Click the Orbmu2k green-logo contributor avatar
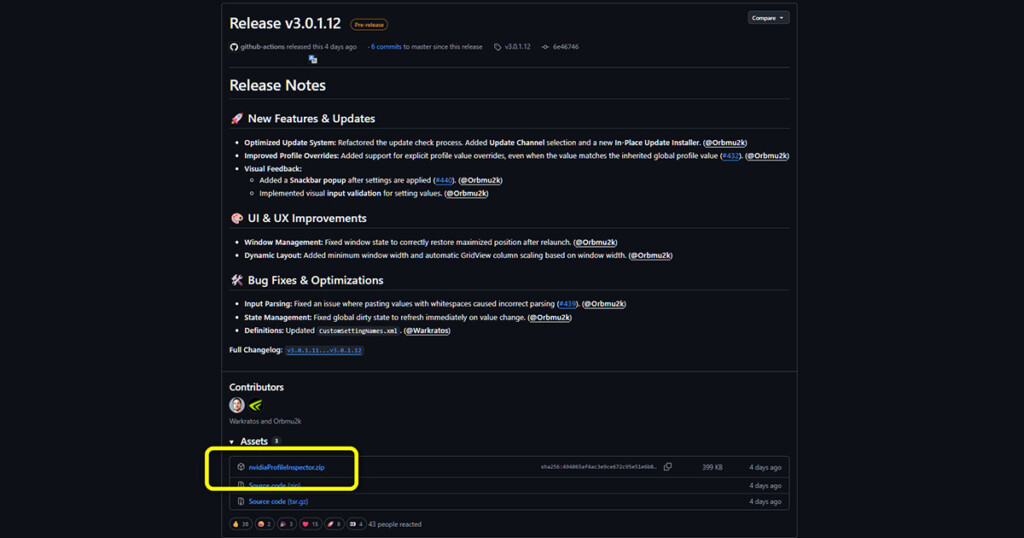 256,405
